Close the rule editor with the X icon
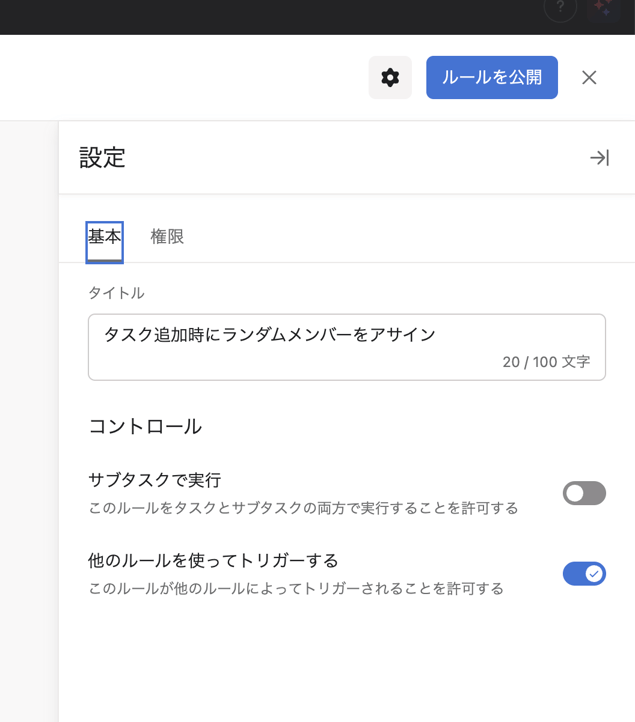 point(589,78)
